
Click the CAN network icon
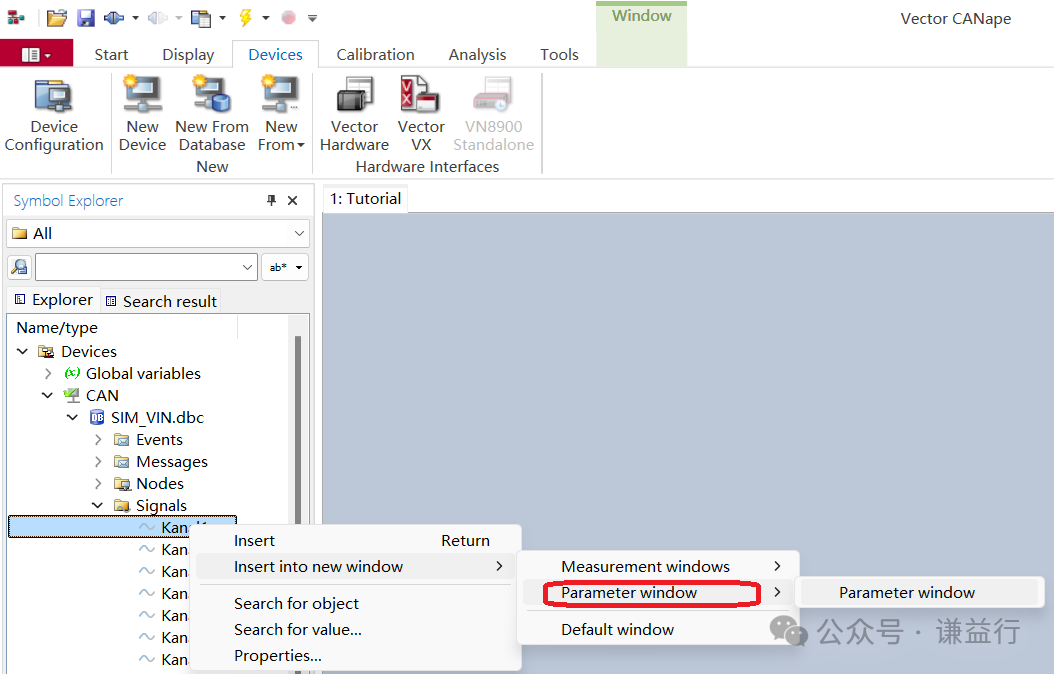point(71,395)
